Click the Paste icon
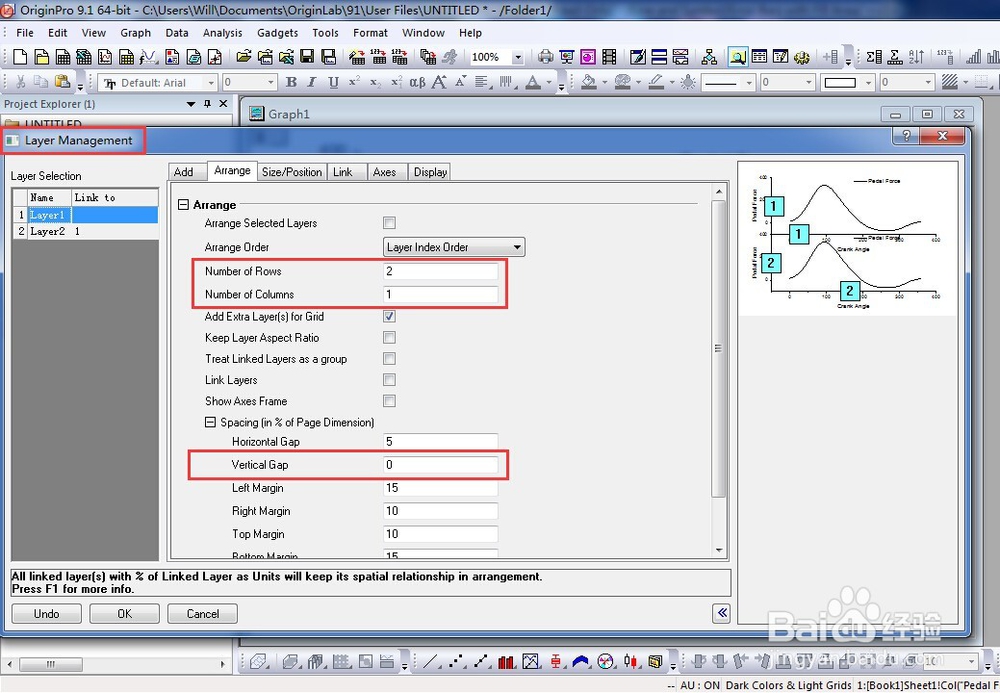The image size is (1000, 693). tap(62, 82)
